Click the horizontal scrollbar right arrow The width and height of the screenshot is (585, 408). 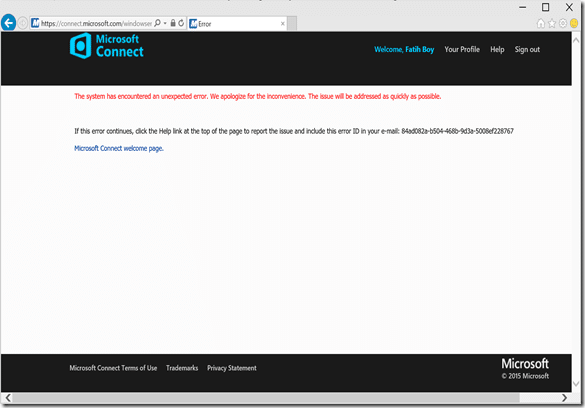point(564,398)
